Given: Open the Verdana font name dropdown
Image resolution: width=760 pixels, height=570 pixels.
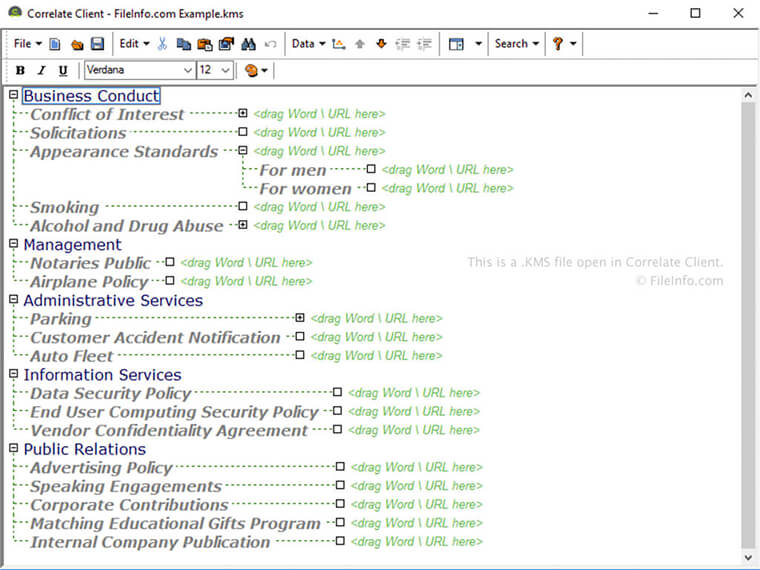Looking at the screenshot, I should tap(187, 71).
